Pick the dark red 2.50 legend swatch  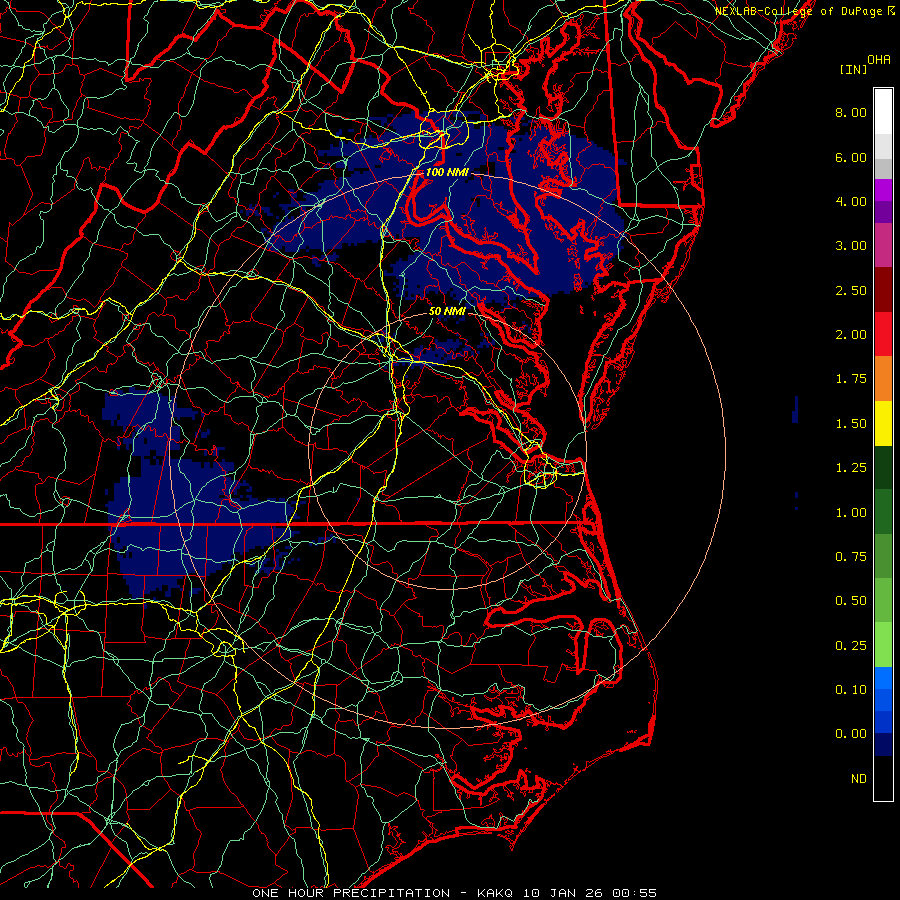[883, 290]
